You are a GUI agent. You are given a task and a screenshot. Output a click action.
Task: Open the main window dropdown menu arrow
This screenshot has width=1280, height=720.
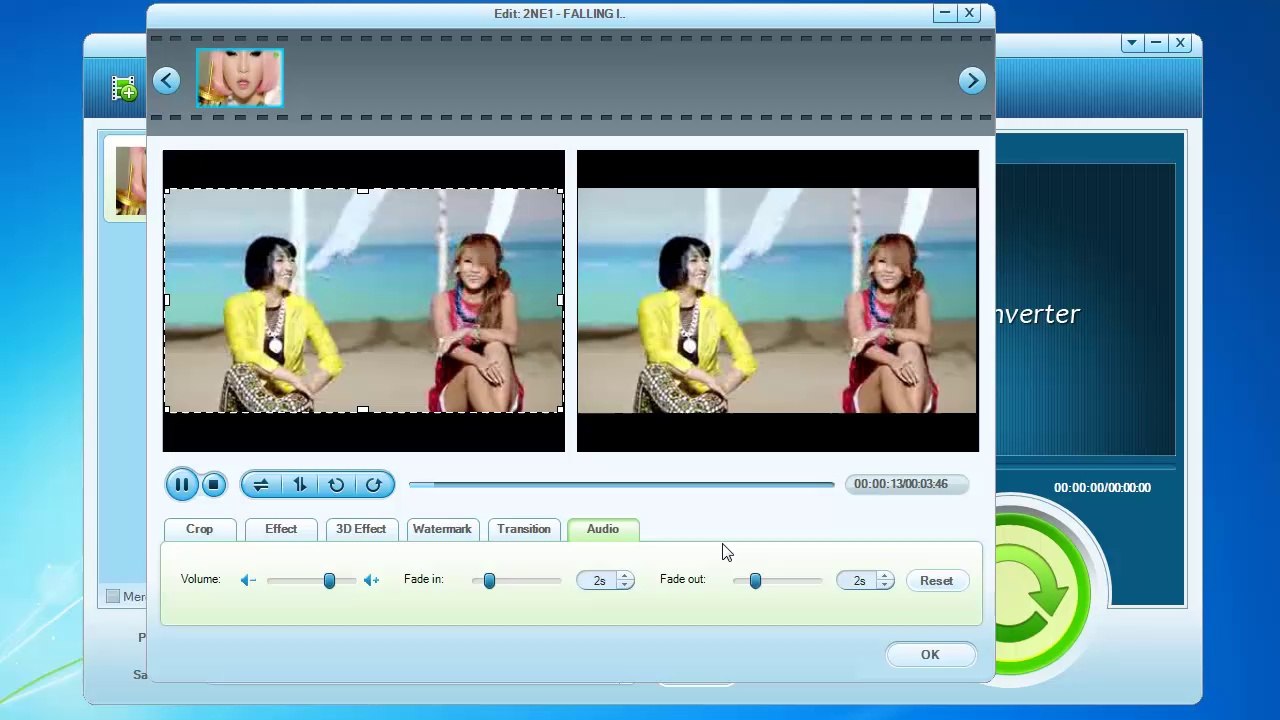coord(1131,43)
